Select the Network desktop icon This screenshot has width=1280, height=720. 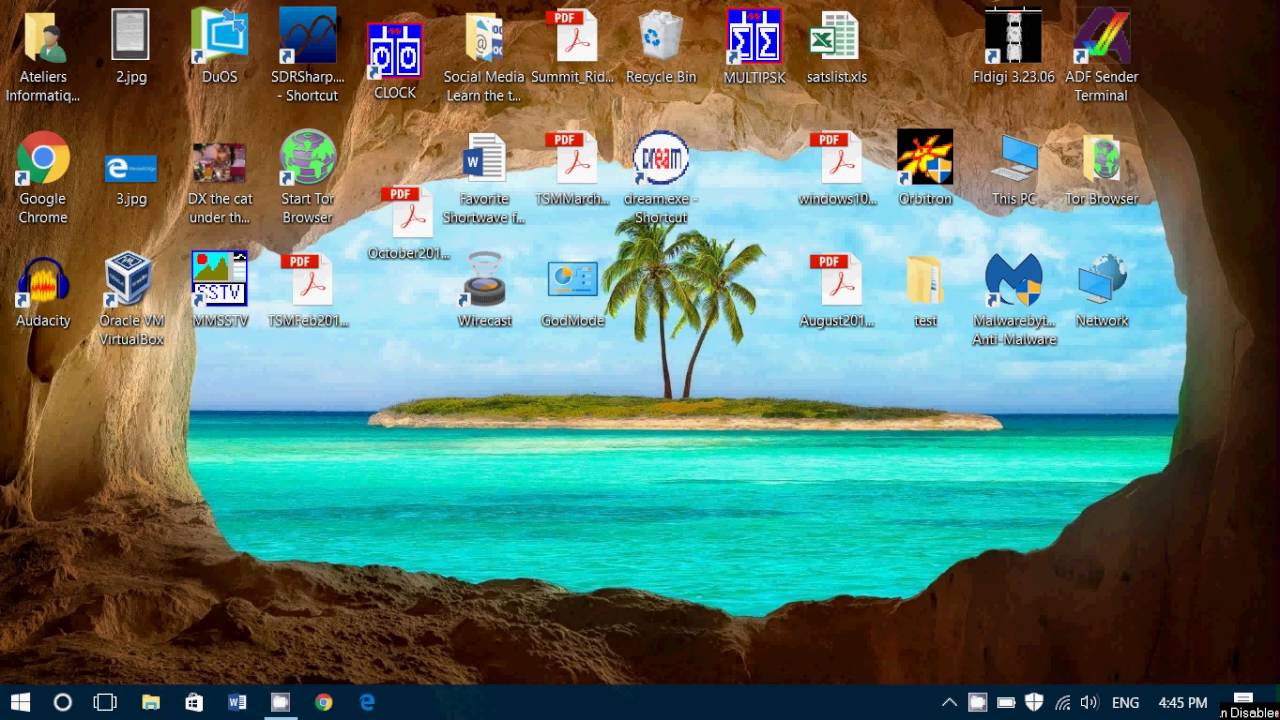point(1101,280)
